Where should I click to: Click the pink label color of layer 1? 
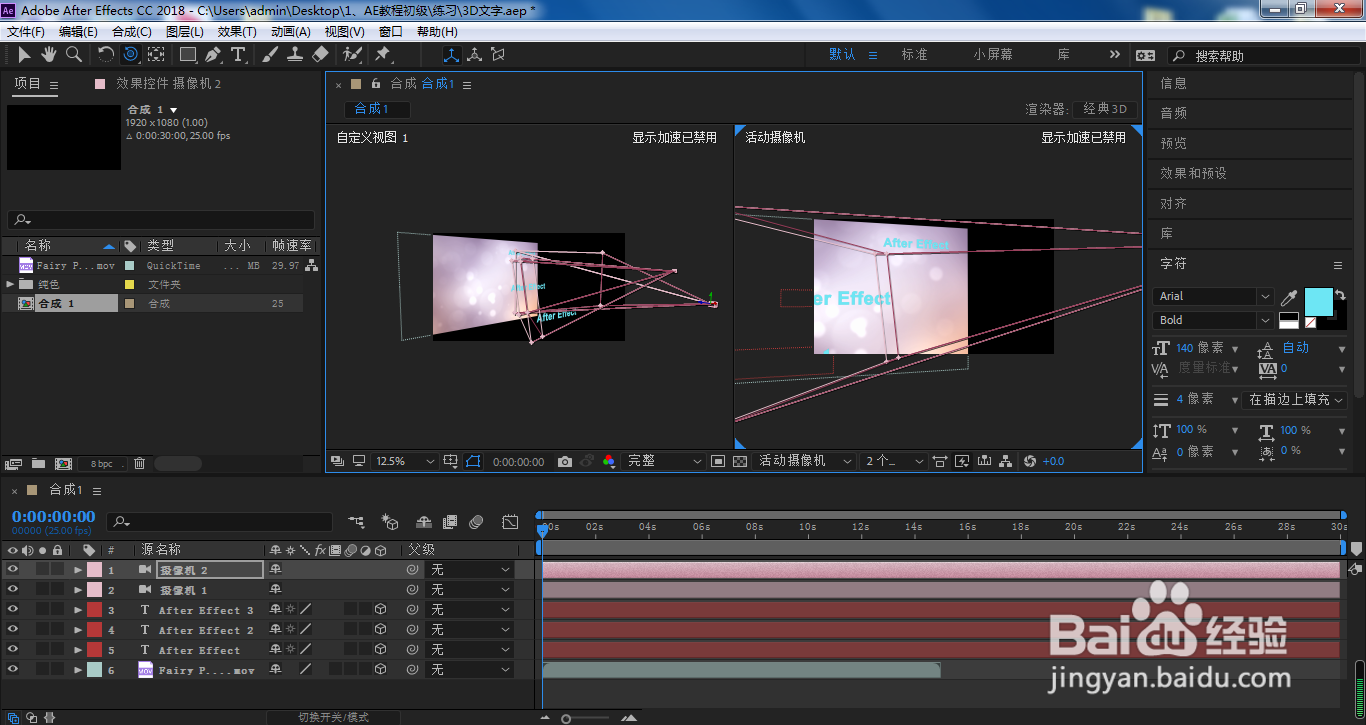(x=94, y=569)
